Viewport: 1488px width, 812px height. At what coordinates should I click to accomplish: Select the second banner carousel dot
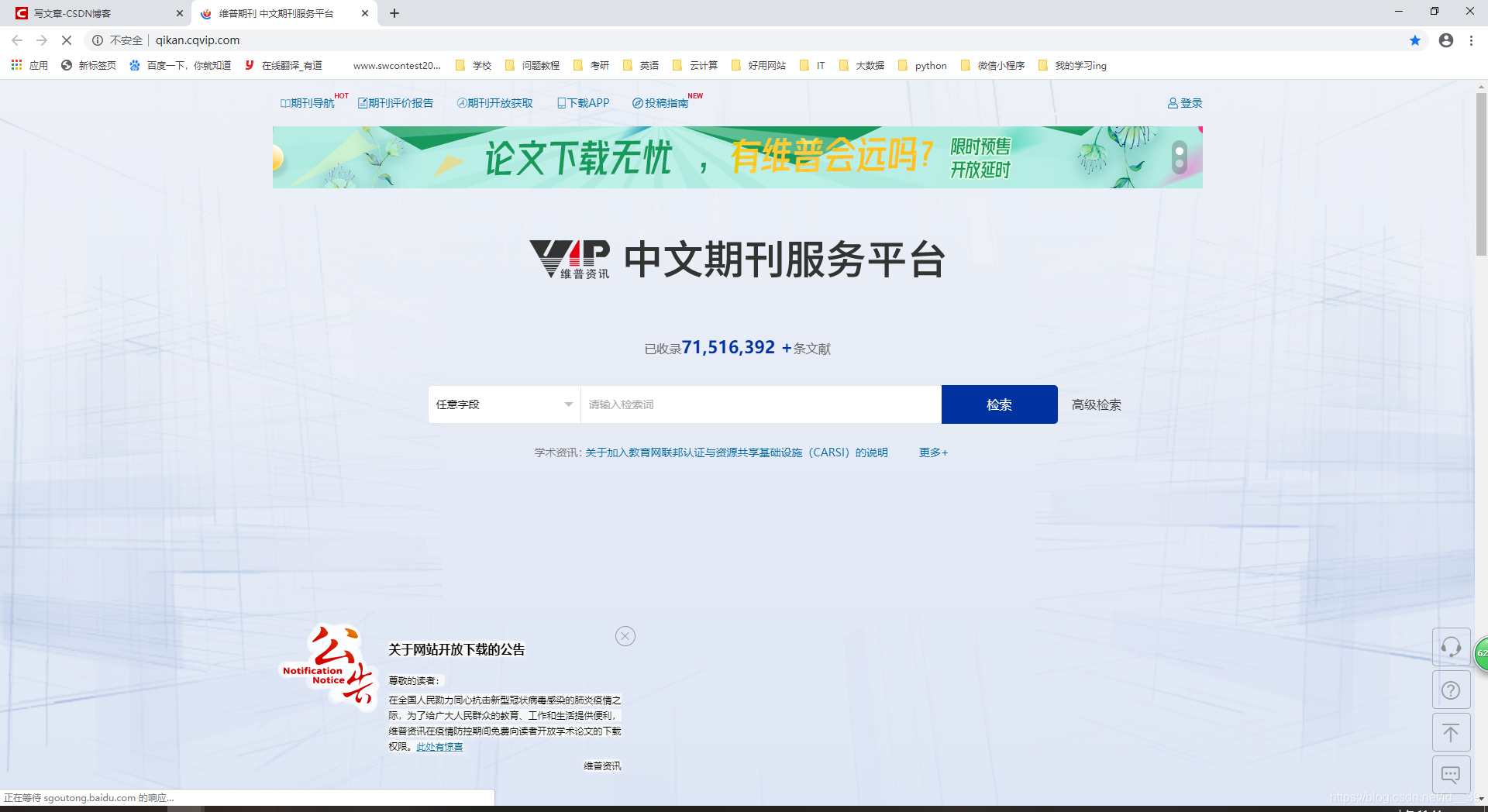1179,163
